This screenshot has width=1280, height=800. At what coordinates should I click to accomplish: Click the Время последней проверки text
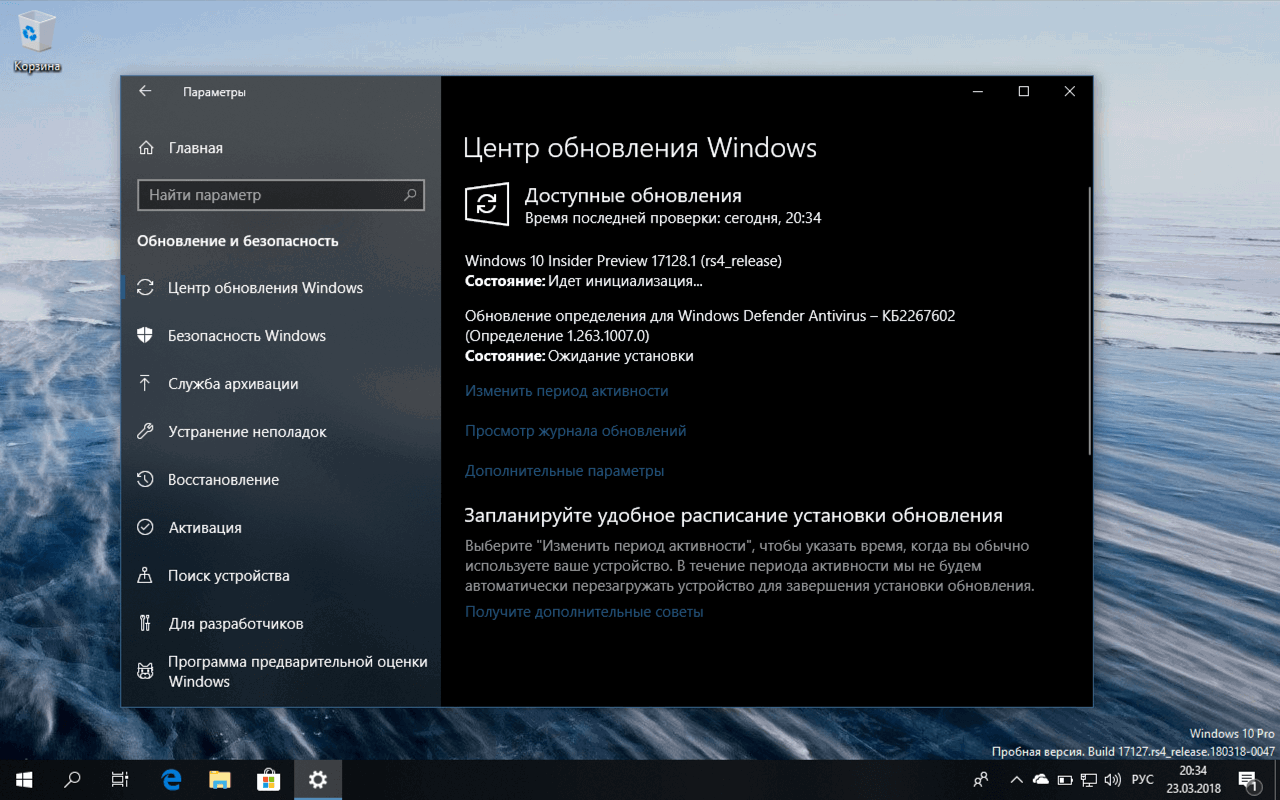(x=673, y=218)
